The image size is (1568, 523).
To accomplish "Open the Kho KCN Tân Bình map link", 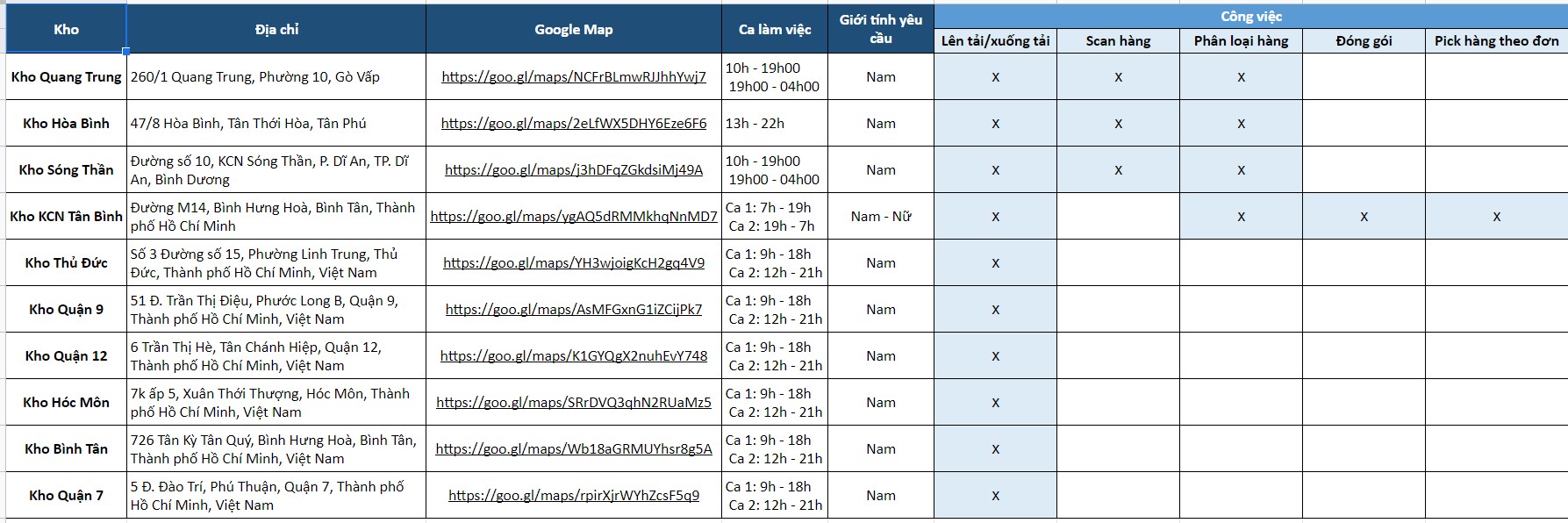I will 574,217.
